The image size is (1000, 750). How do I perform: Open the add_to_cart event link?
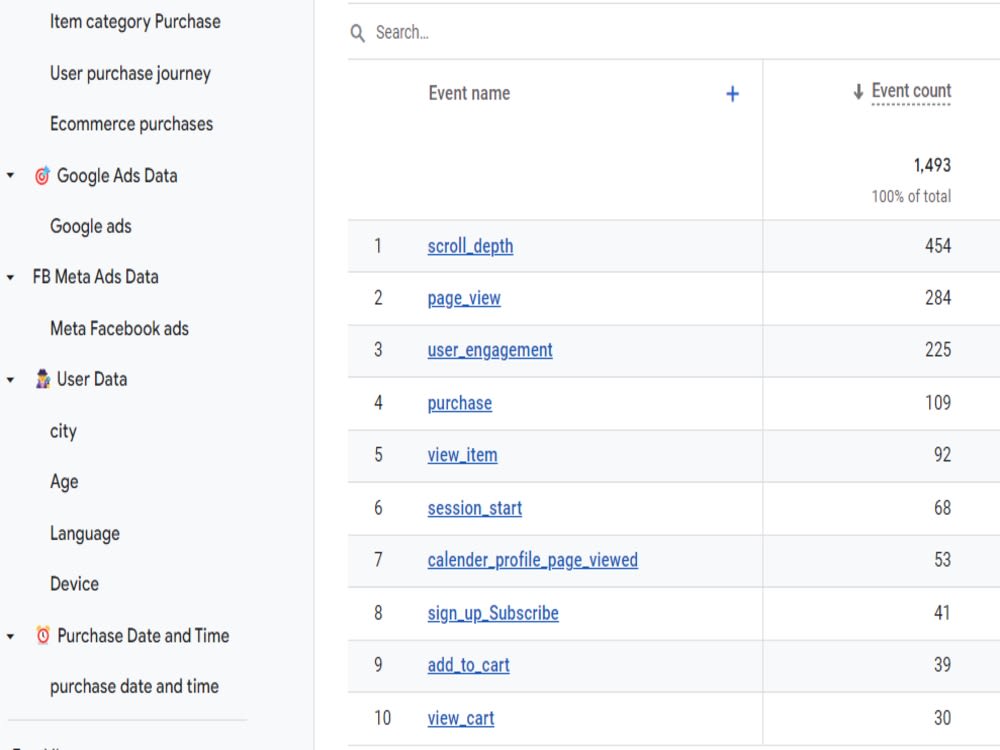pyautogui.click(x=468, y=665)
